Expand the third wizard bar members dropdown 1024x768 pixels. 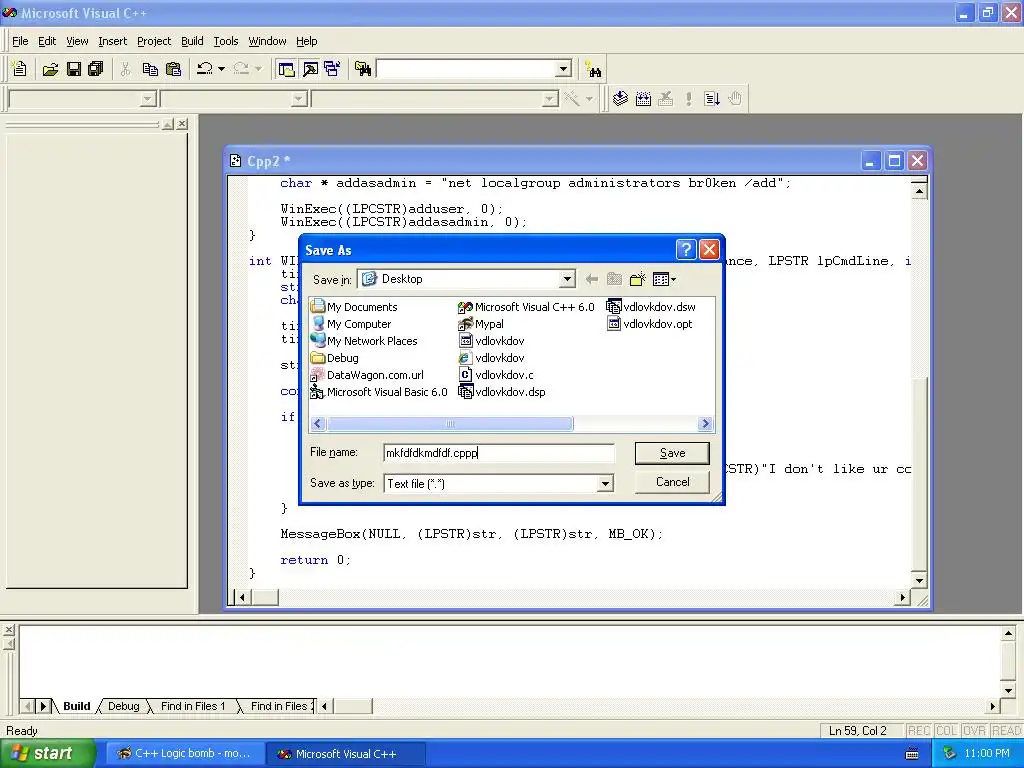pyautogui.click(x=551, y=99)
